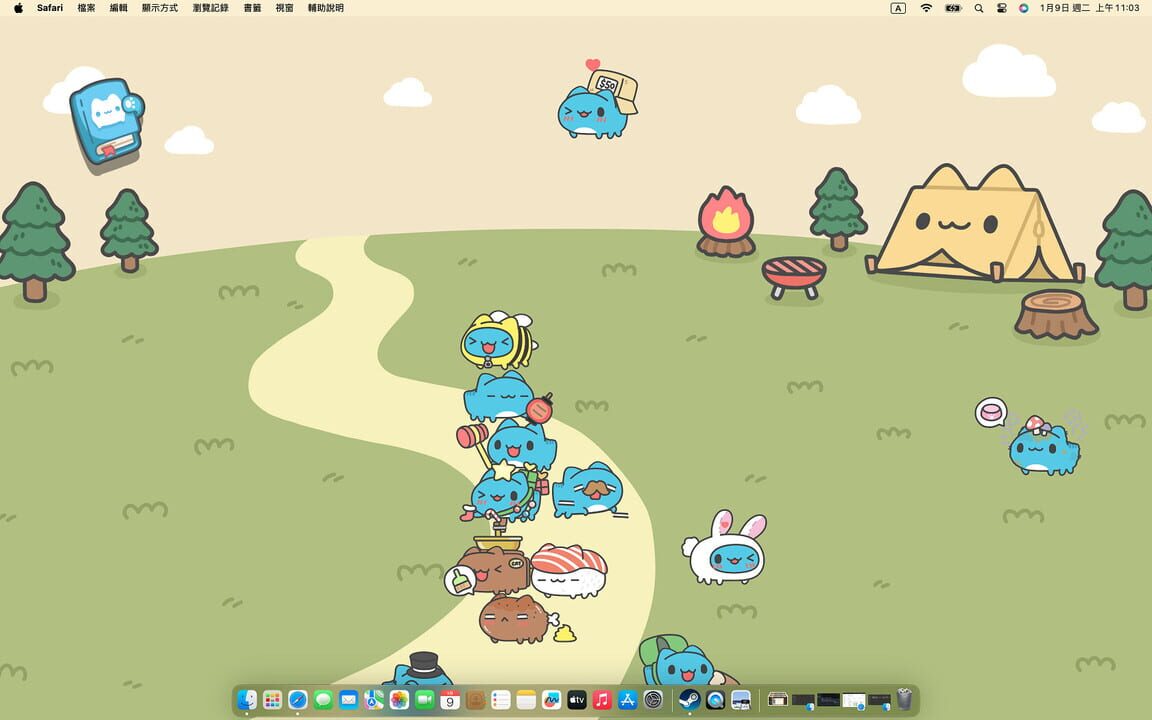1152x720 pixels.
Task: Launch the Mail app from the Dock
Action: click(347, 700)
